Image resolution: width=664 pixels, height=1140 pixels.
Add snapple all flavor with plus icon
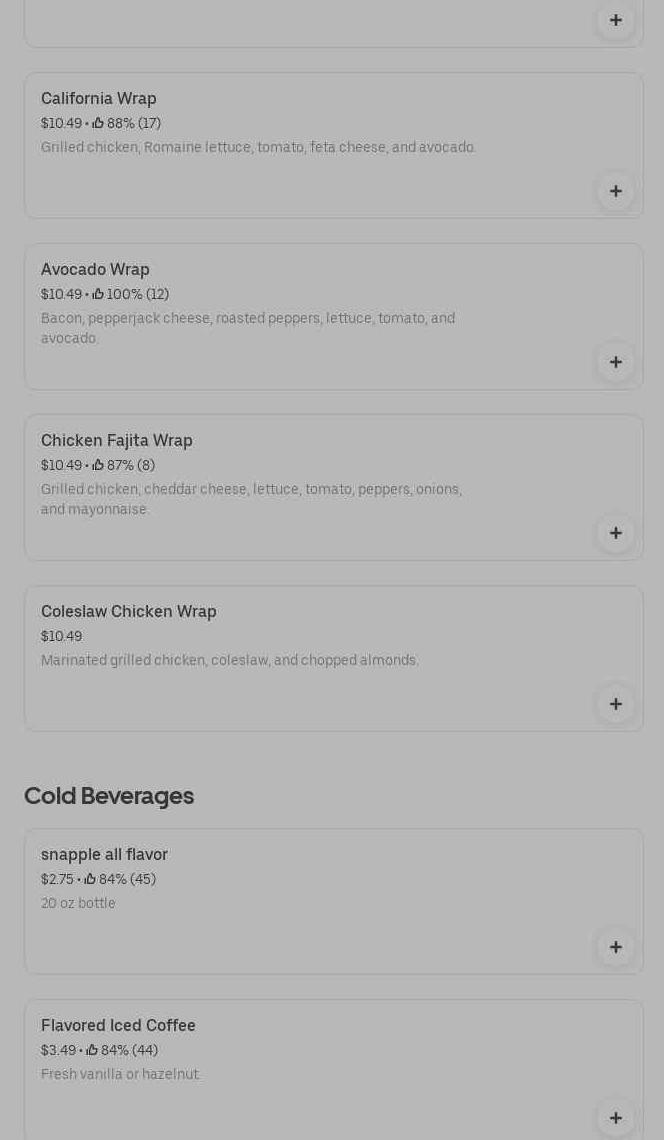click(615, 947)
